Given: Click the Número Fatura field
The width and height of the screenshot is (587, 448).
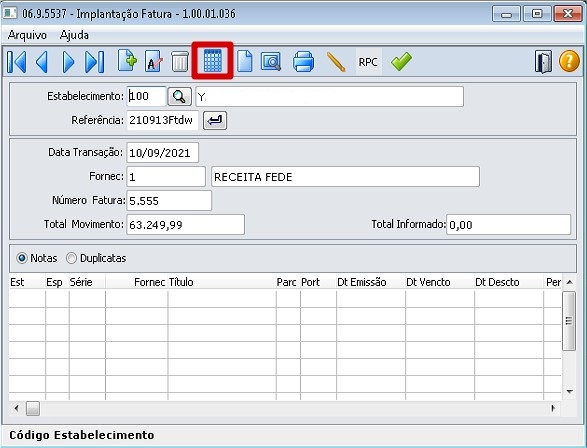Looking at the screenshot, I should point(169,201).
